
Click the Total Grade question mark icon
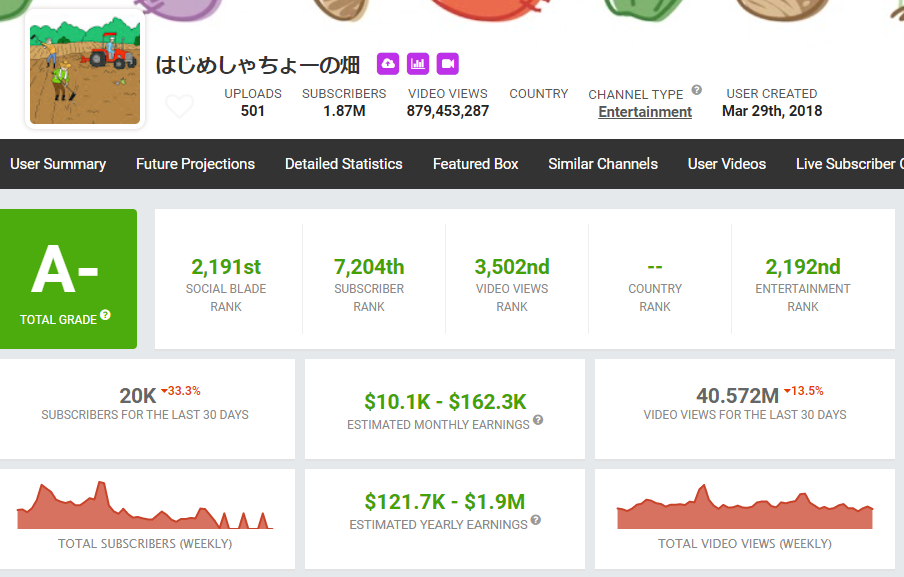pyautogui.click(x=105, y=316)
